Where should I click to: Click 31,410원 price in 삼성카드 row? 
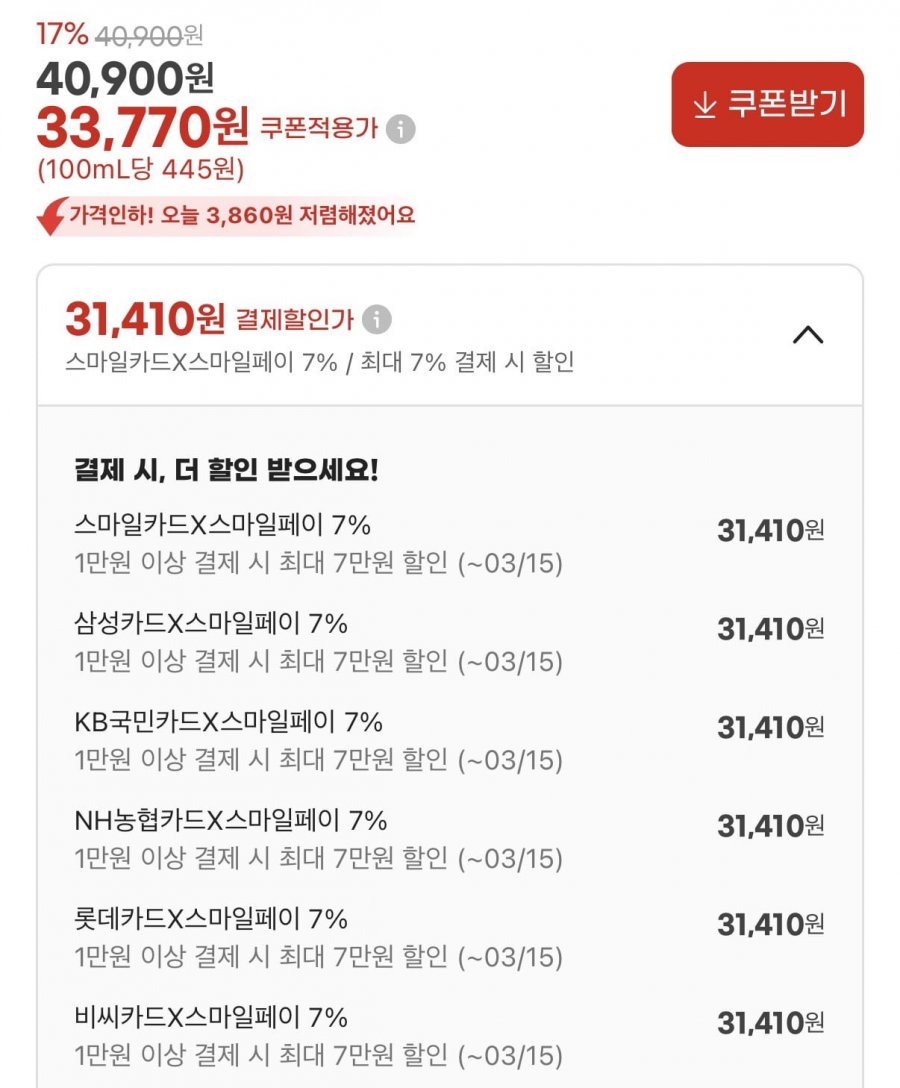click(769, 629)
